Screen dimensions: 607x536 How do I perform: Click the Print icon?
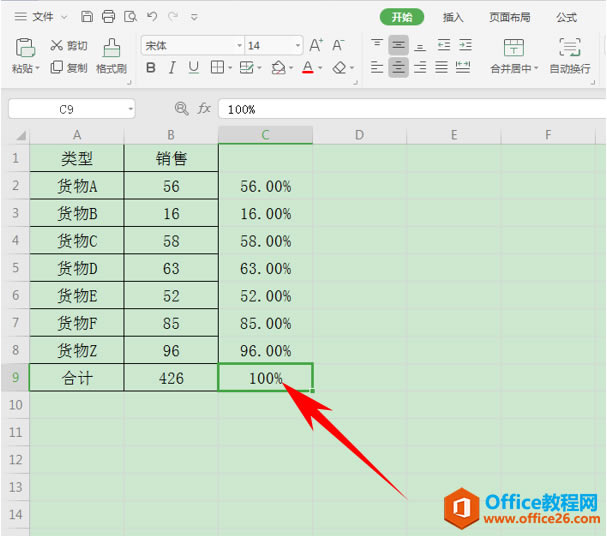[x=108, y=17]
